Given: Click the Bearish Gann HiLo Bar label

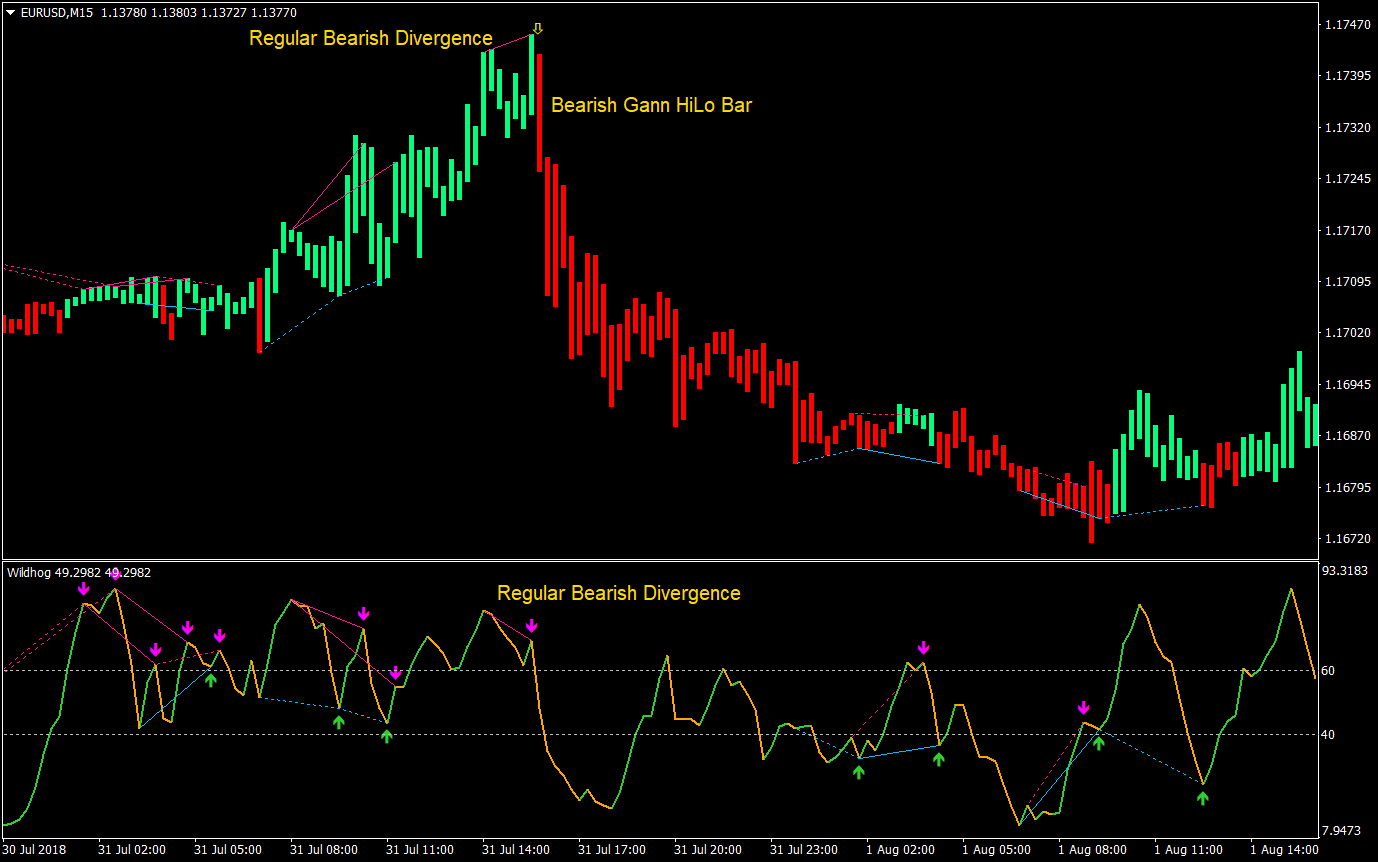Looking at the screenshot, I should pos(652,105).
